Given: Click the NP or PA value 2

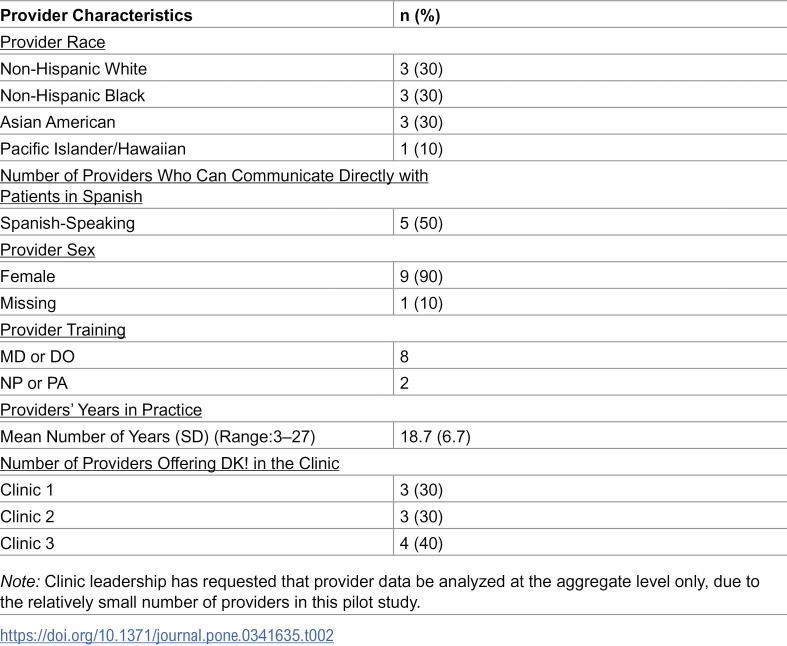Looking at the screenshot, I should 404,383.
